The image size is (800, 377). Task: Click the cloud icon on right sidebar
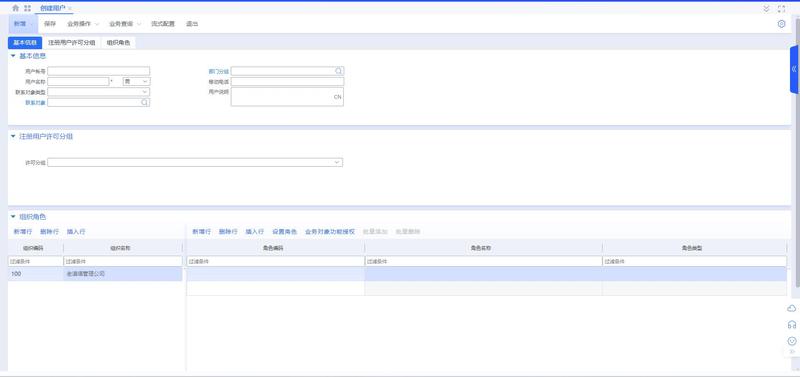coord(792,309)
